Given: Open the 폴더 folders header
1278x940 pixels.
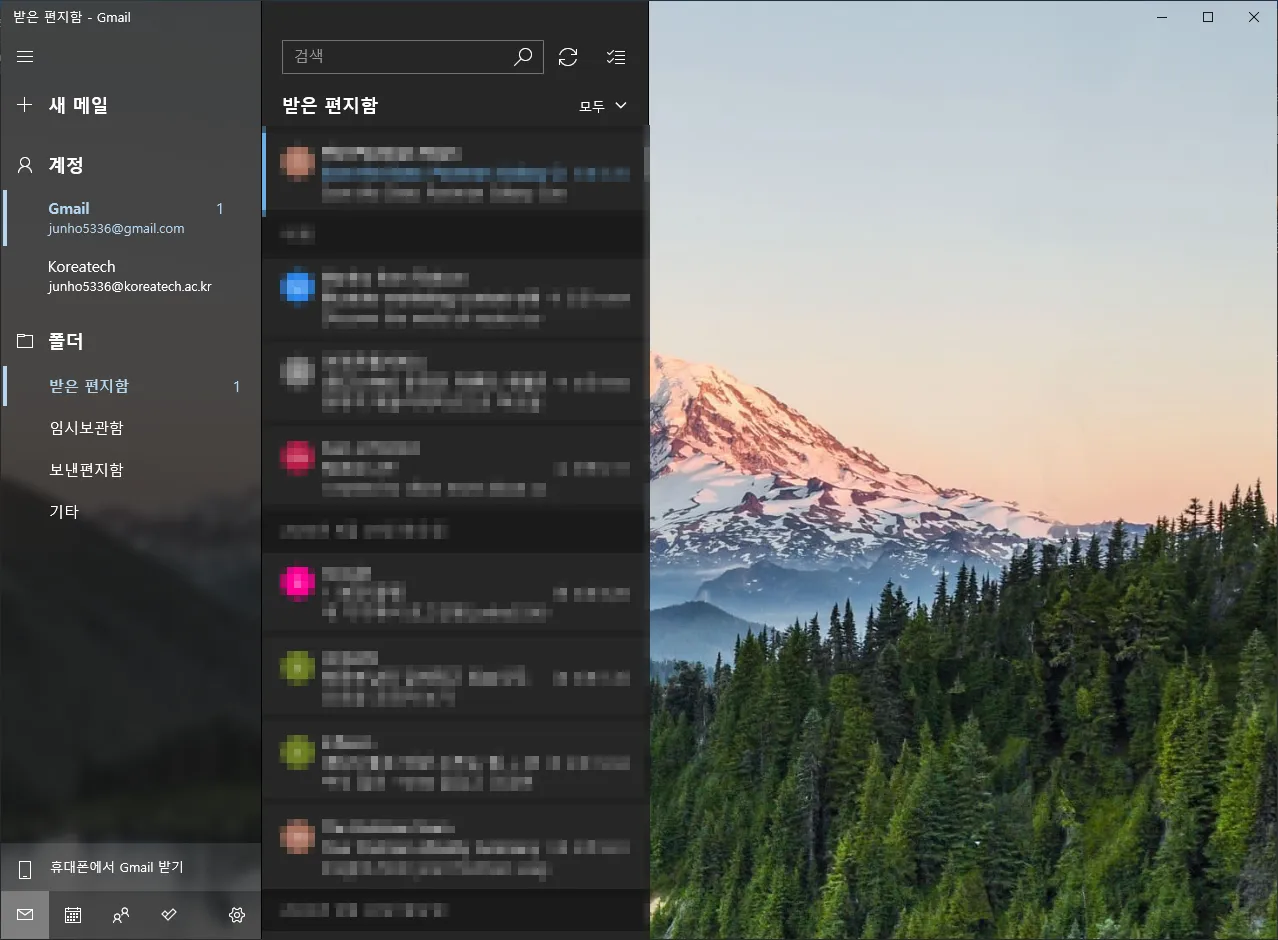Looking at the screenshot, I should point(66,342).
